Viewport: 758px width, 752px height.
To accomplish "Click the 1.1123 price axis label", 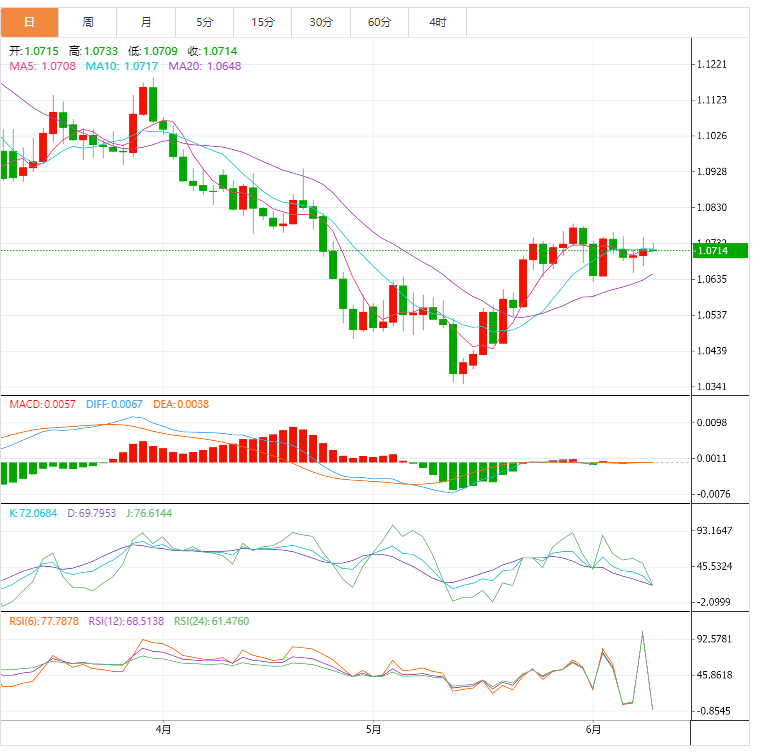I will 712,100.
